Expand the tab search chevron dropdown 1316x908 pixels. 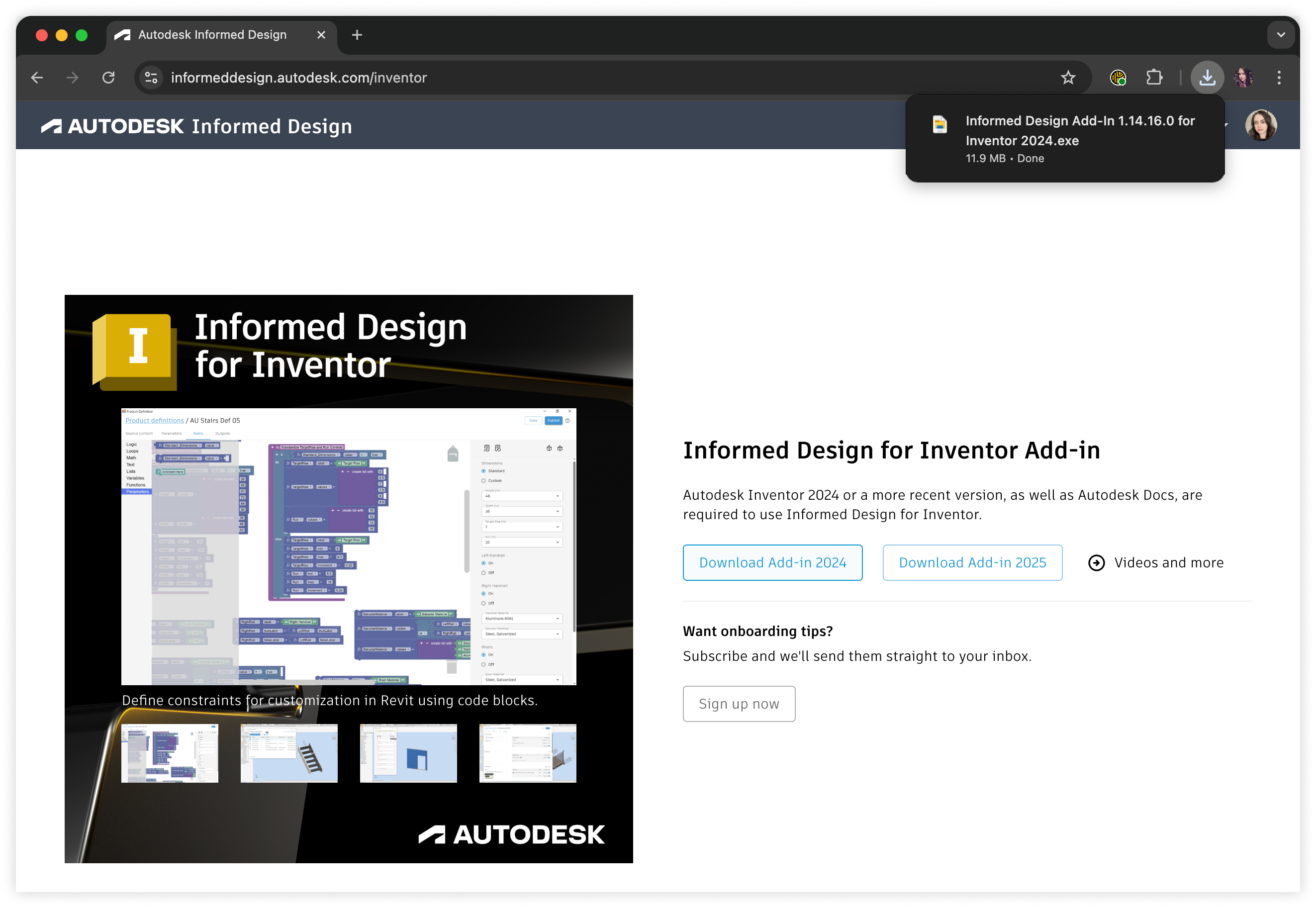pyautogui.click(x=1281, y=35)
